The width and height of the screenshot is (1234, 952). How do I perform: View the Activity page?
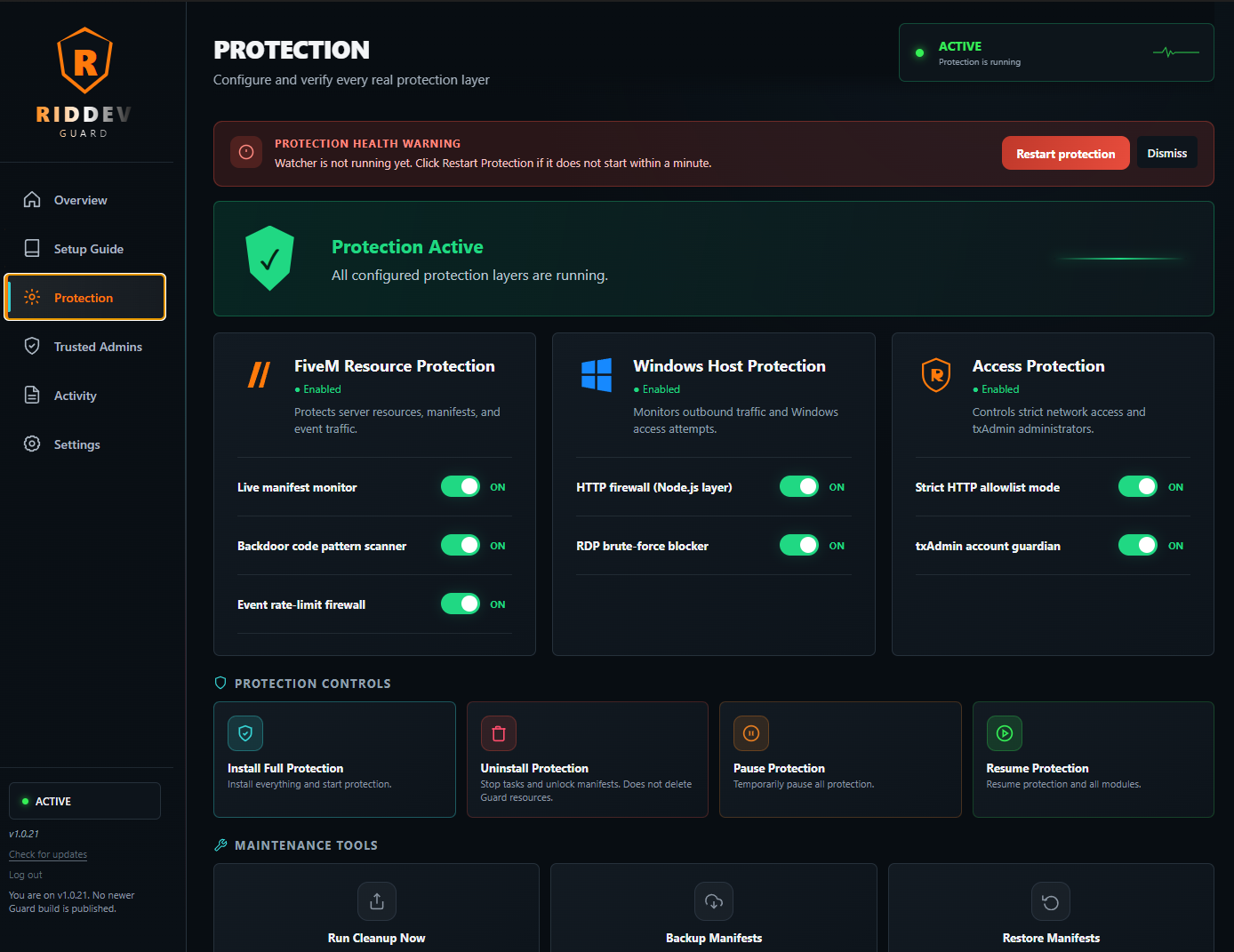pyautogui.click(x=85, y=396)
